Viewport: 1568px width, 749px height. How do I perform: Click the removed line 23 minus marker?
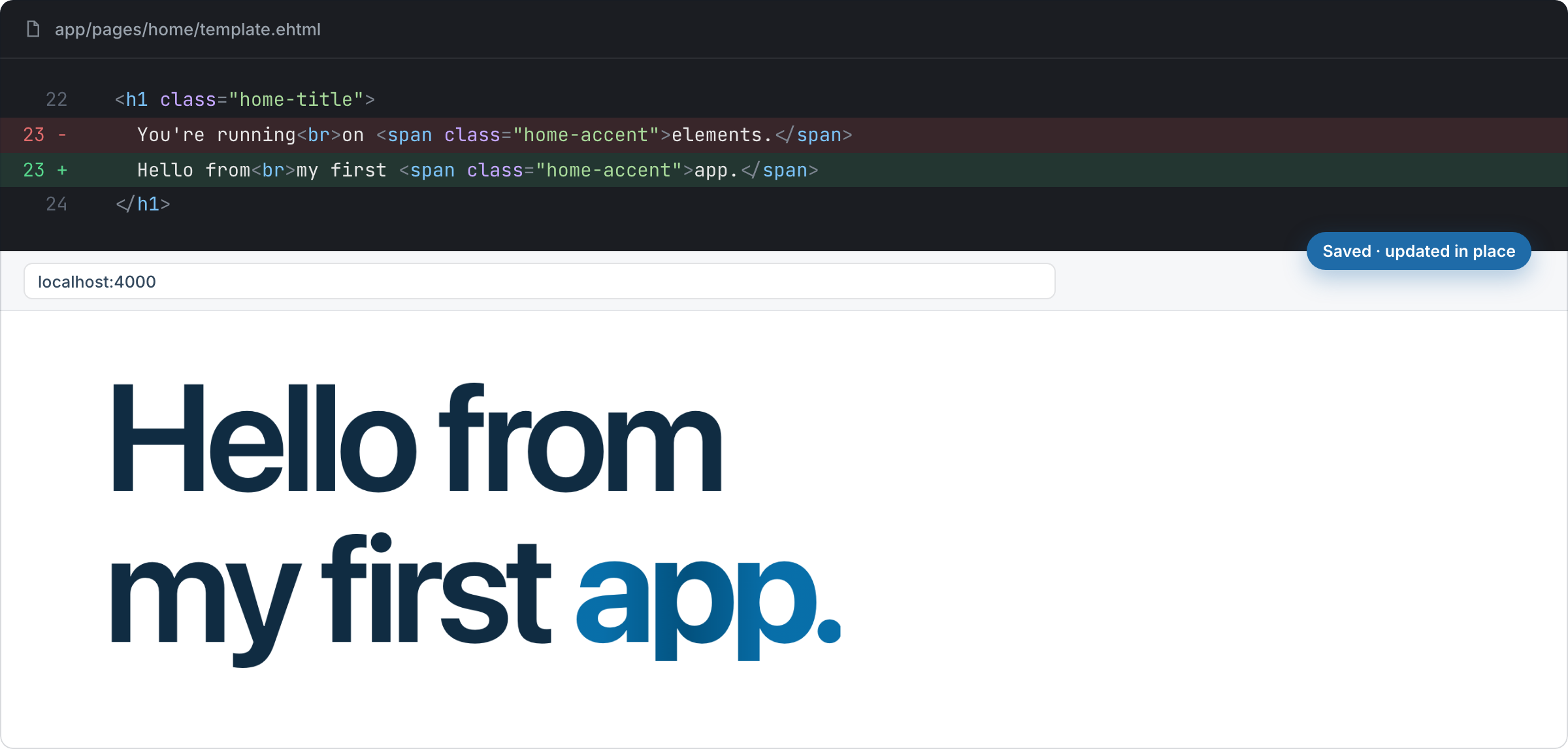pyautogui.click(x=62, y=135)
